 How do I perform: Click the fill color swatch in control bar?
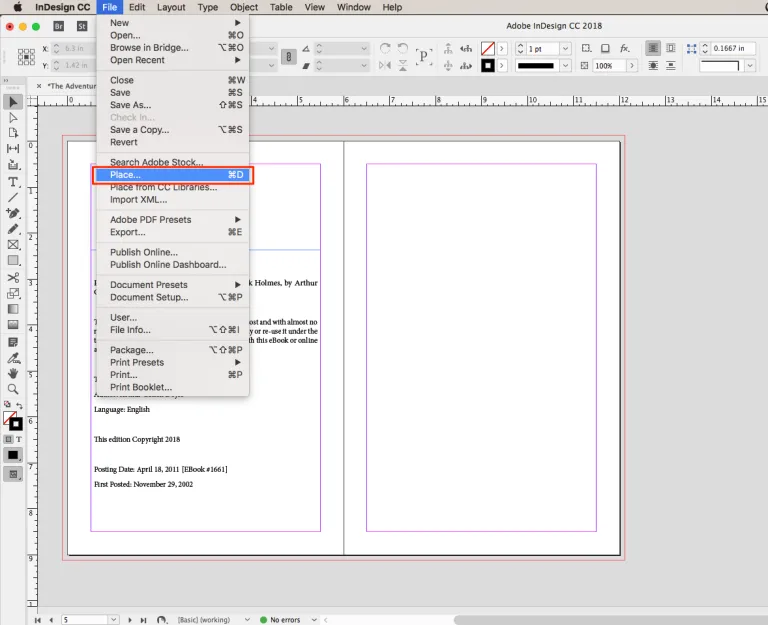click(x=488, y=48)
